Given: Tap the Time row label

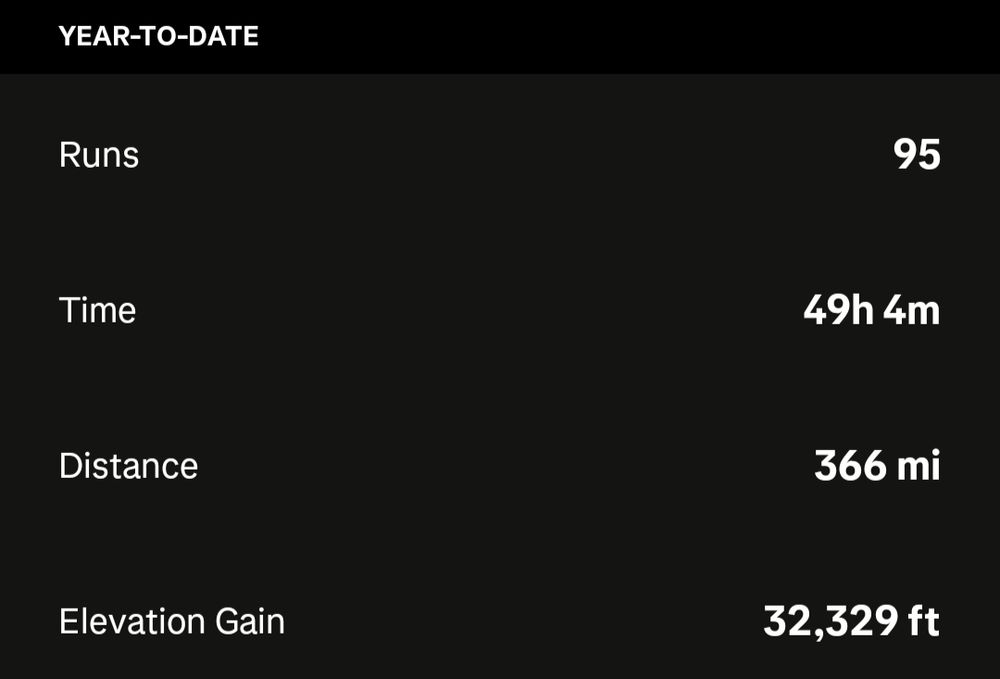Looking at the screenshot, I should pyautogui.click(x=98, y=310).
